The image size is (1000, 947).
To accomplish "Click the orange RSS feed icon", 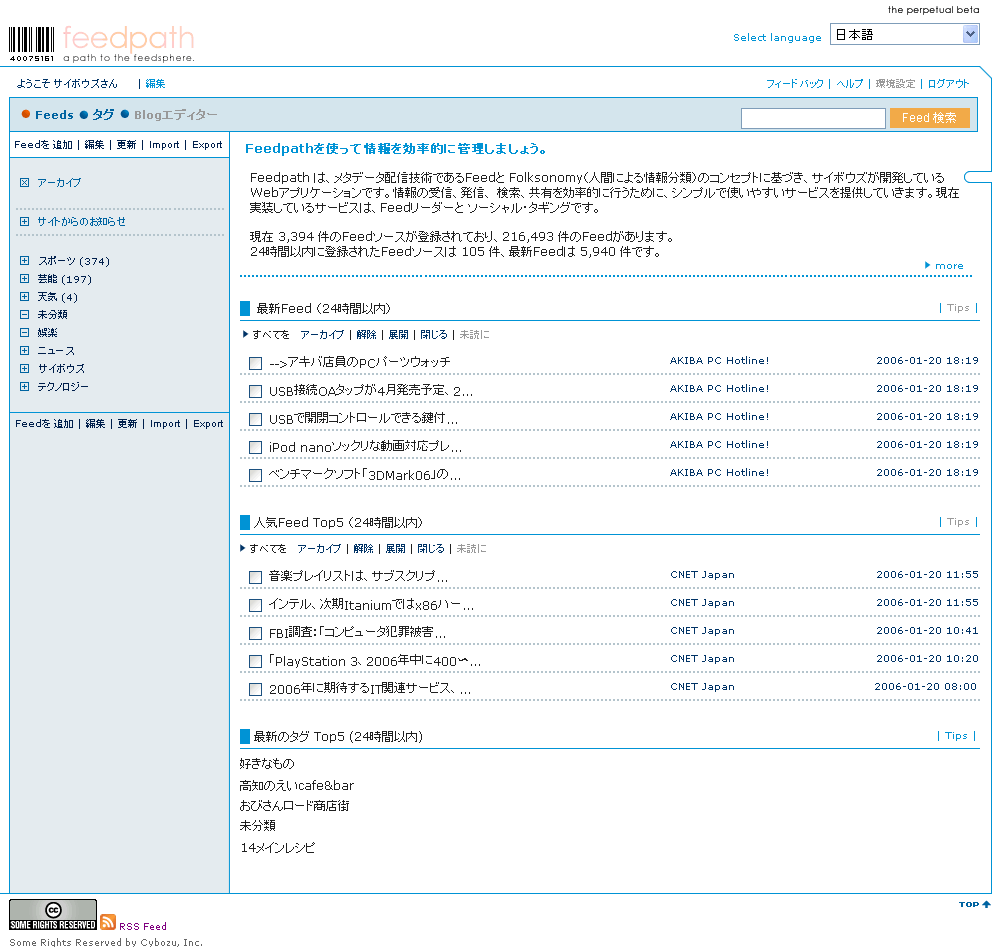I will point(108,922).
